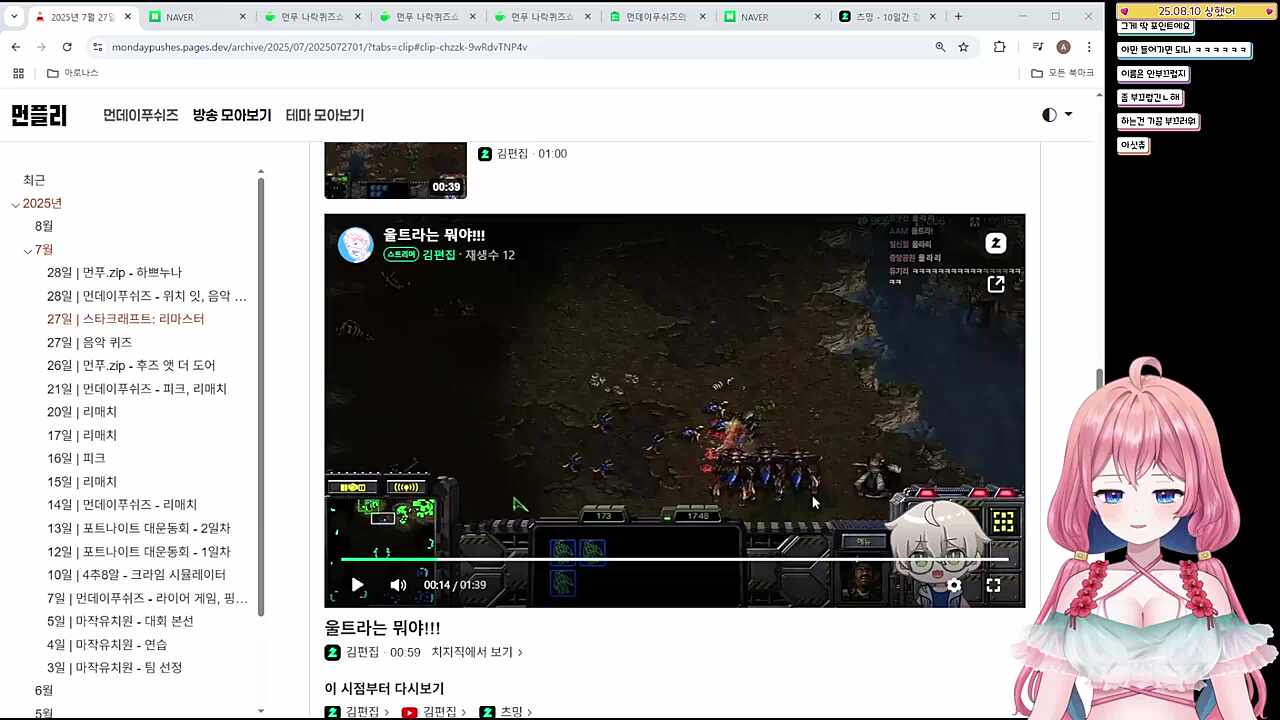1280x720 pixels.
Task: Click the address bar URL
Action: (319, 47)
